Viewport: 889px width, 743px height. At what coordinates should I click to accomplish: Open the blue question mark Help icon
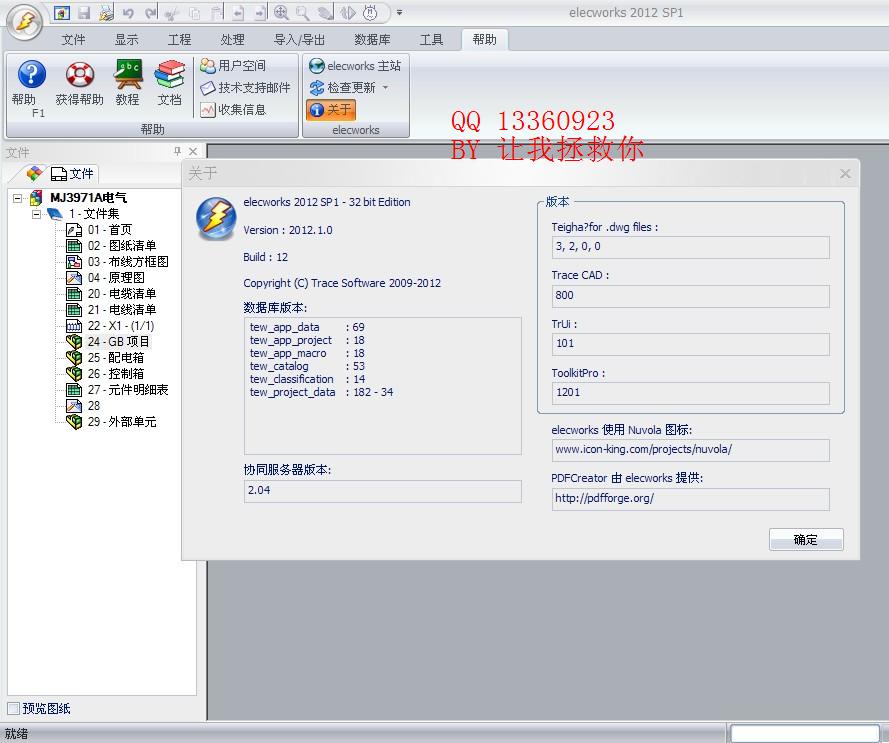pos(31,74)
